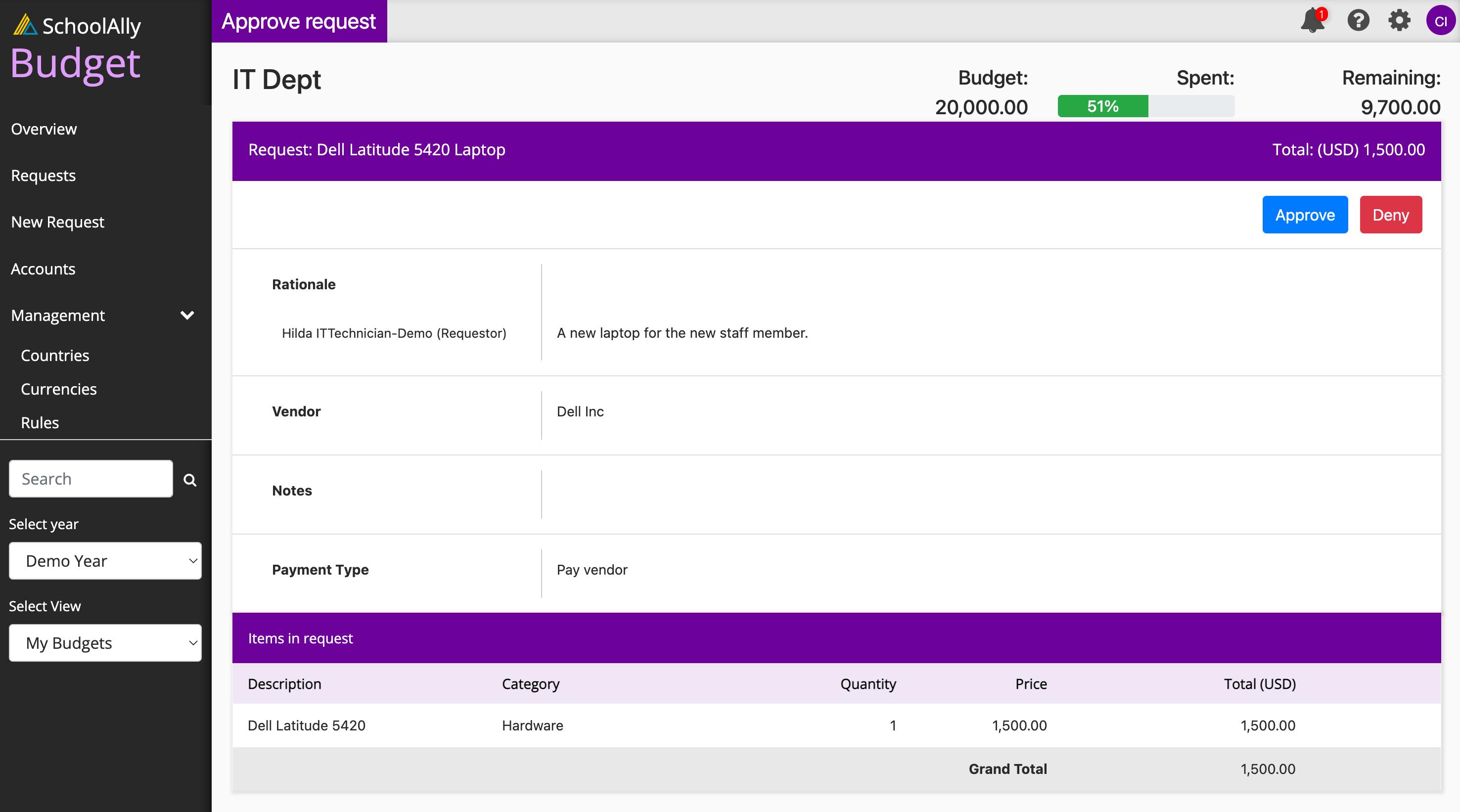
Task: Approve the Dell laptop request
Action: point(1305,215)
